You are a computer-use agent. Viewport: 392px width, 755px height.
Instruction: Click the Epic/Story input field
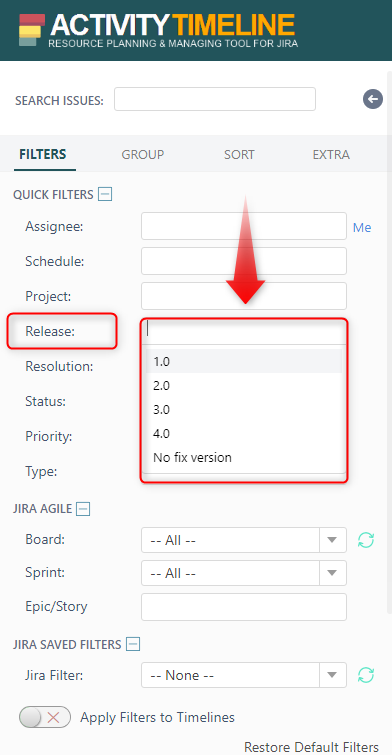[x=244, y=607]
